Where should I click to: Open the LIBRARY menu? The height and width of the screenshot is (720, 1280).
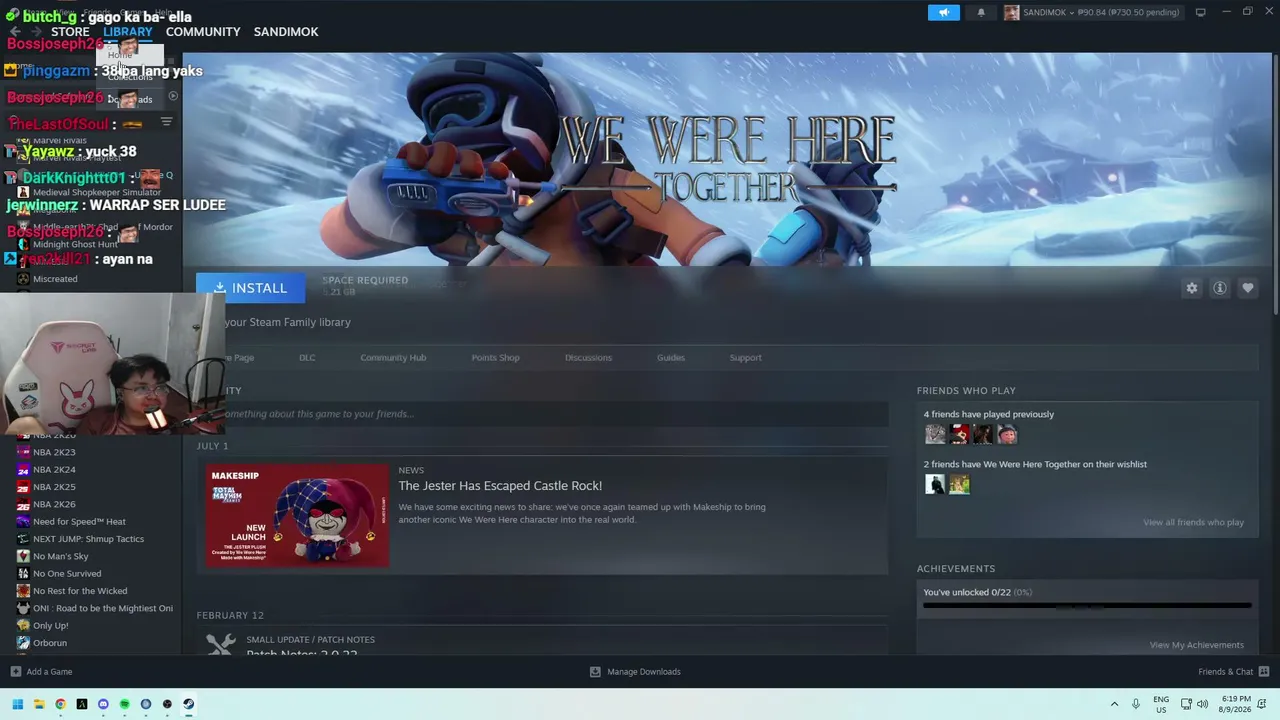(x=128, y=32)
